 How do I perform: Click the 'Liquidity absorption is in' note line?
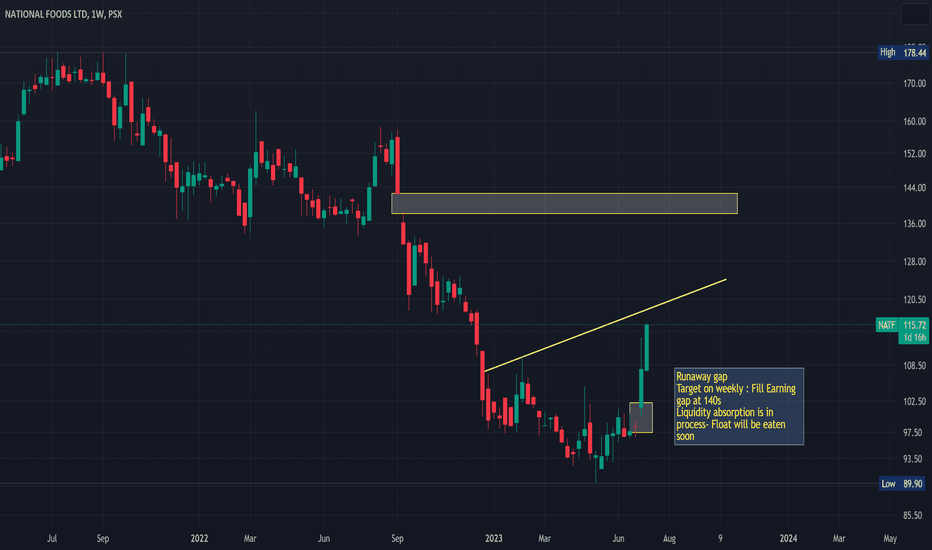pyautogui.click(x=725, y=412)
